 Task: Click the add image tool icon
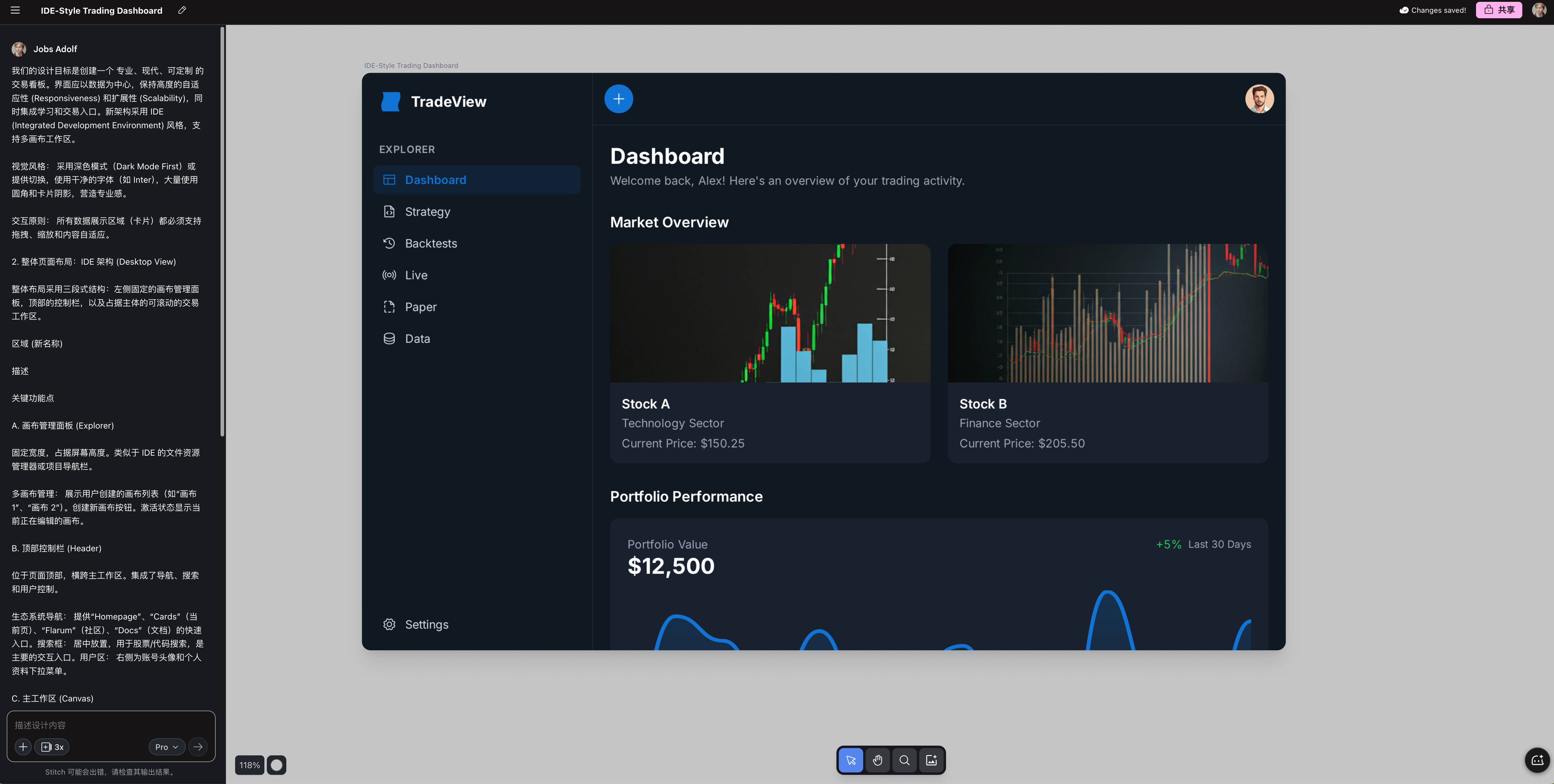[931, 761]
